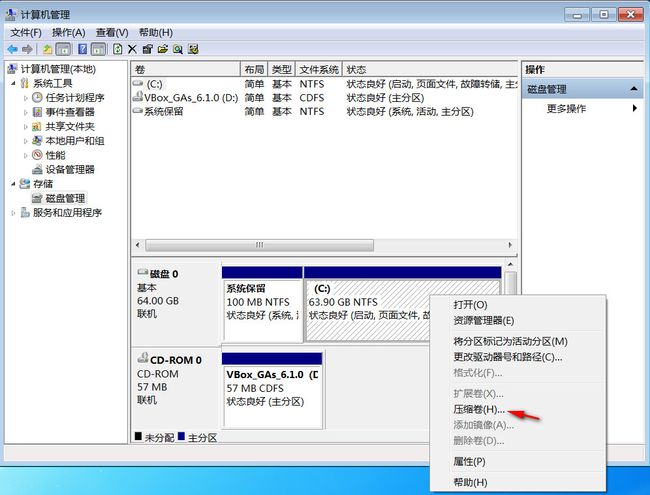This screenshot has width=650, height=495.
Task: Click the Refresh toolbar icon
Action: point(118,49)
